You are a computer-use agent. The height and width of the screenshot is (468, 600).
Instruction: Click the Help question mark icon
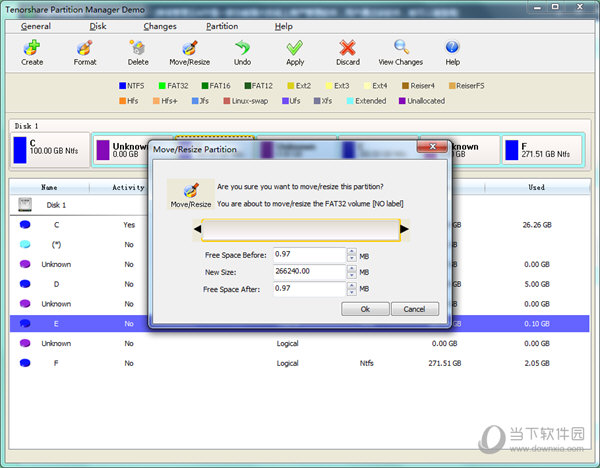452,47
